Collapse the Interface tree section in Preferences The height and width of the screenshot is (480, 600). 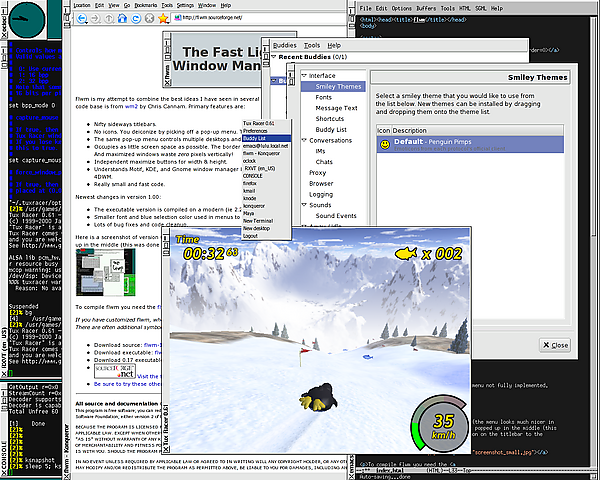tap(304, 76)
